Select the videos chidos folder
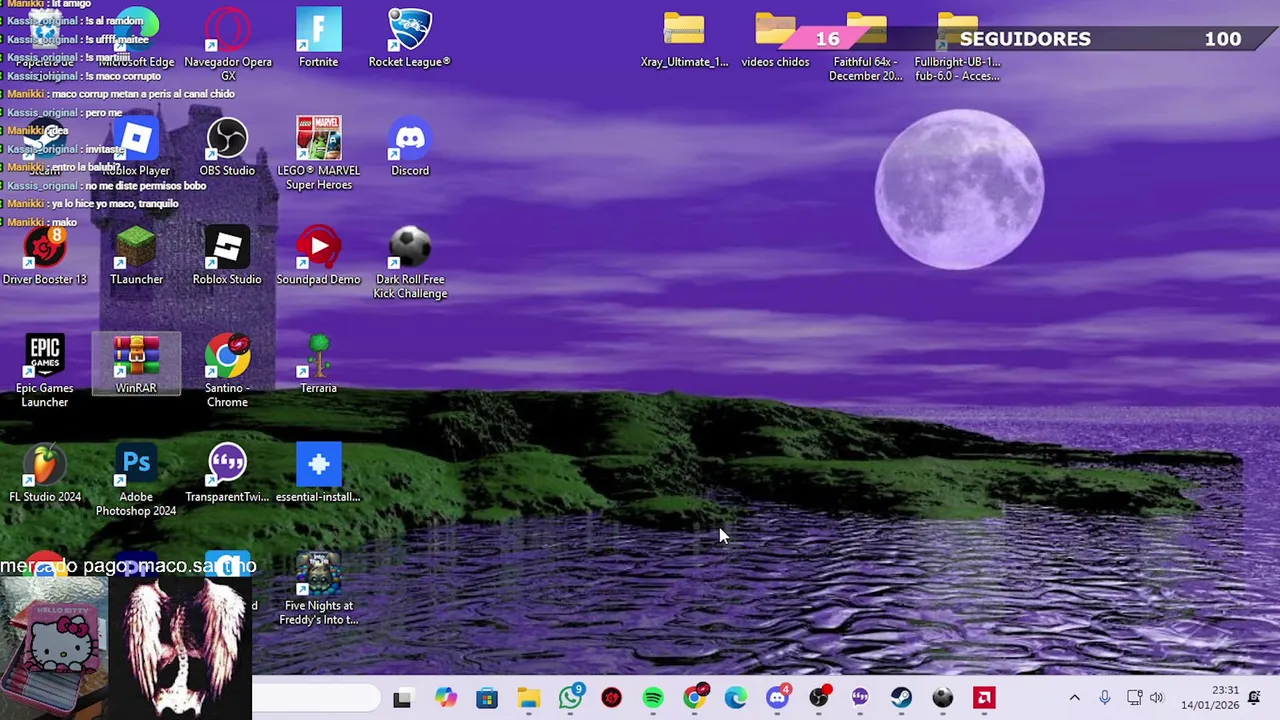This screenshot has width=1280, height=720. coord(775,40)
